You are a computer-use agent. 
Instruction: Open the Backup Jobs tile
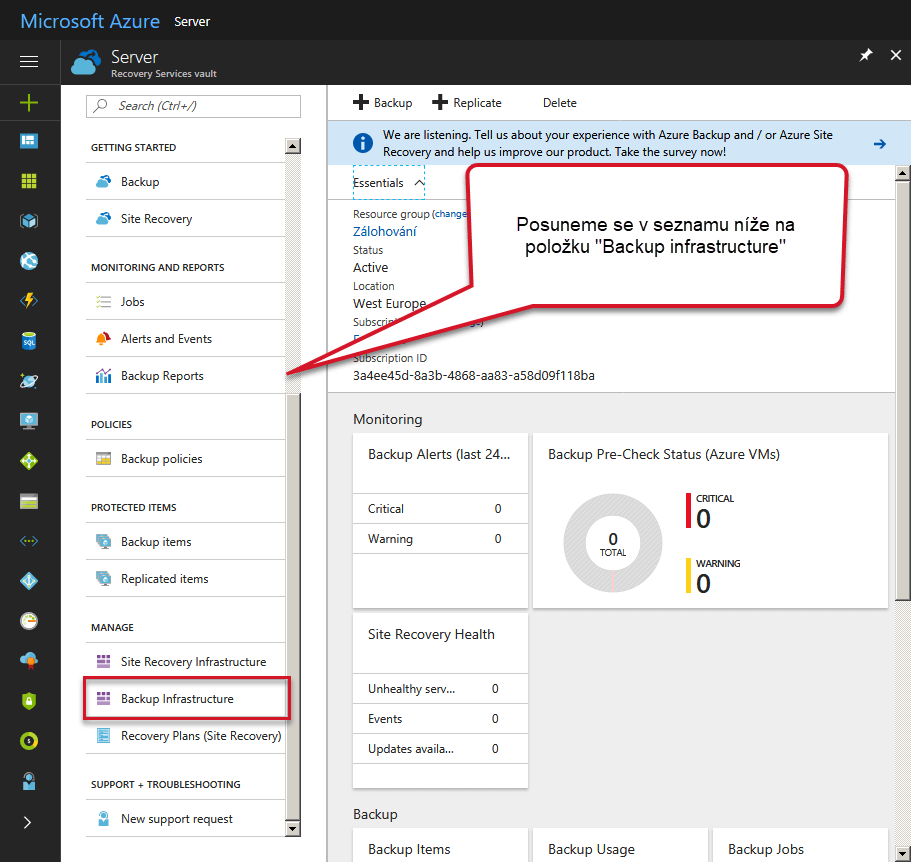point(800,845)
